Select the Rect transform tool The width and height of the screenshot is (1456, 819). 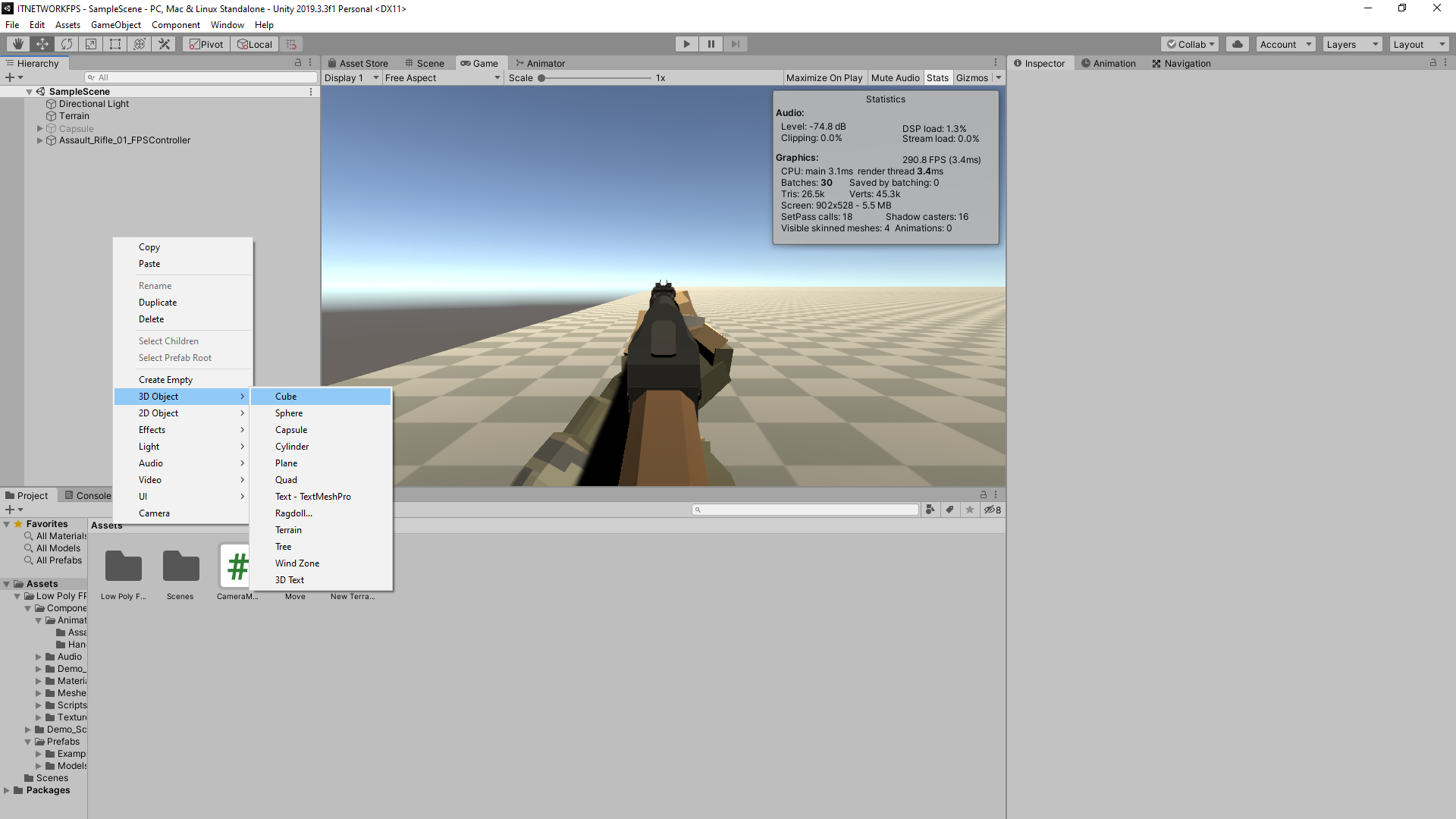click(x=115, y=43)
